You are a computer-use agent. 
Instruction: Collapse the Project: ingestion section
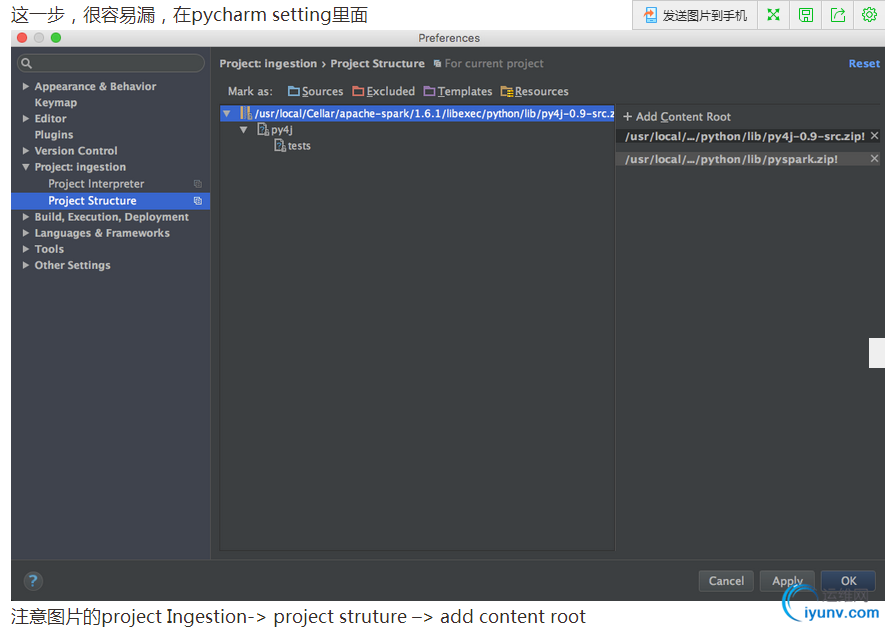tap(25, 167)
